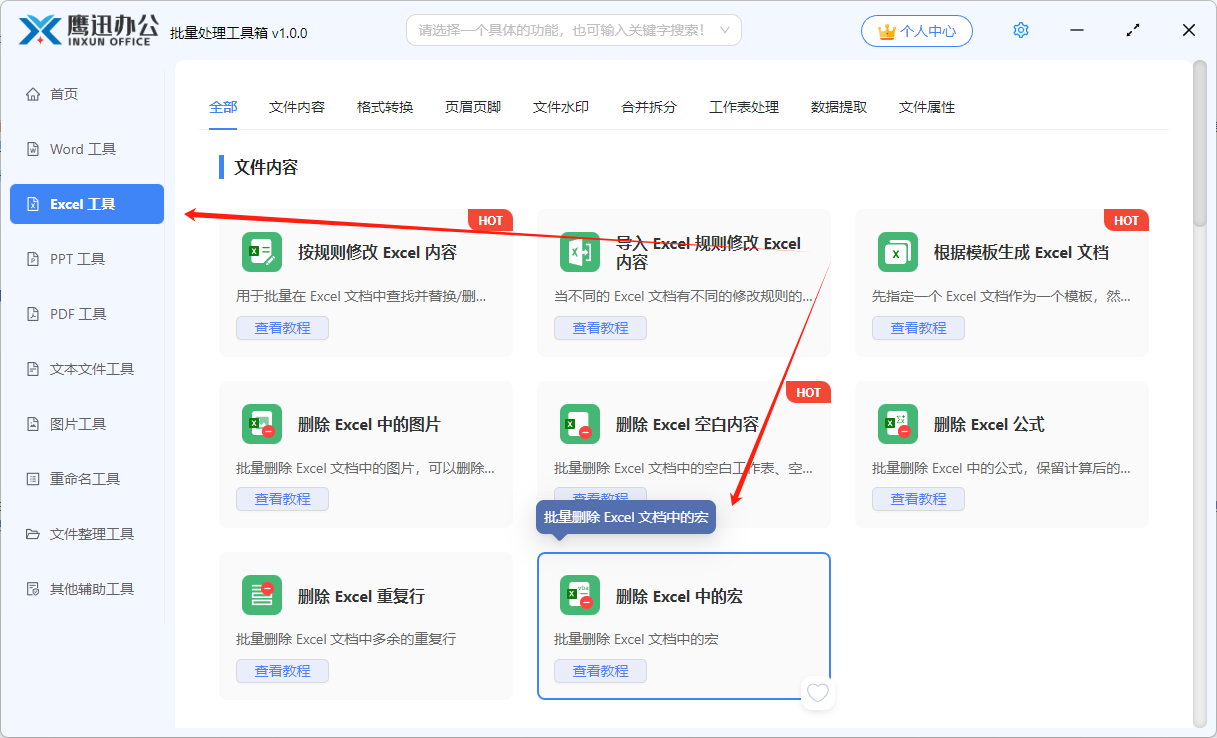The image size is (1217, 738).
Task: Click the function search input field
Action: coord(574,30)
